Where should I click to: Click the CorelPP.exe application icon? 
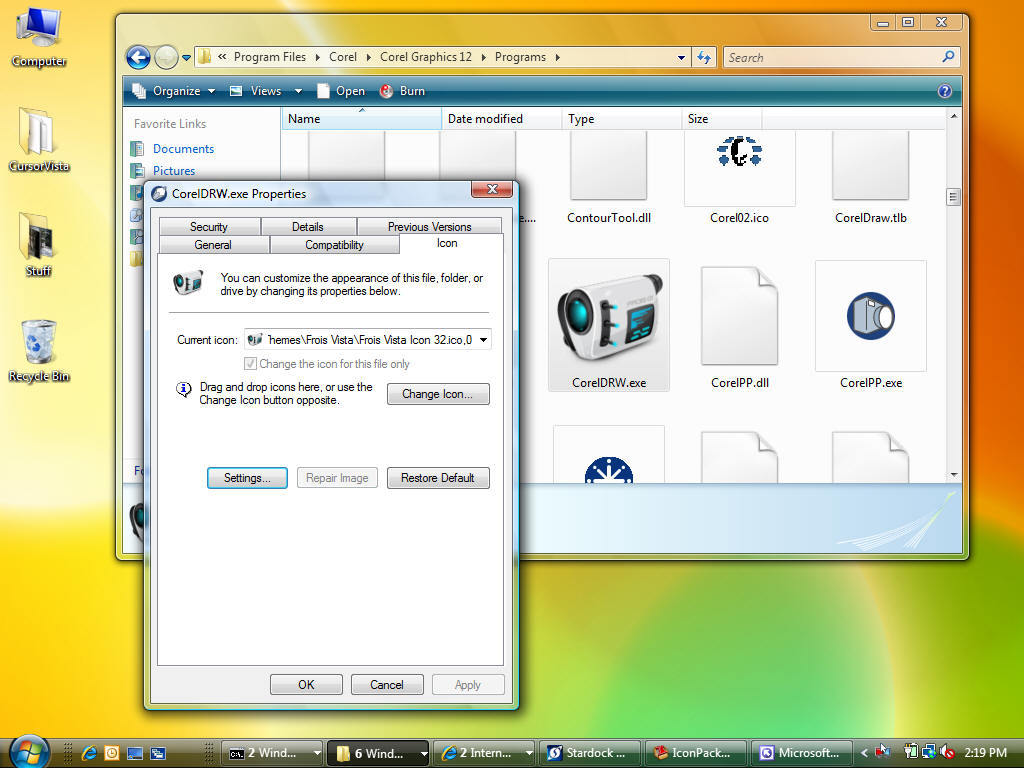pos(869,315)
